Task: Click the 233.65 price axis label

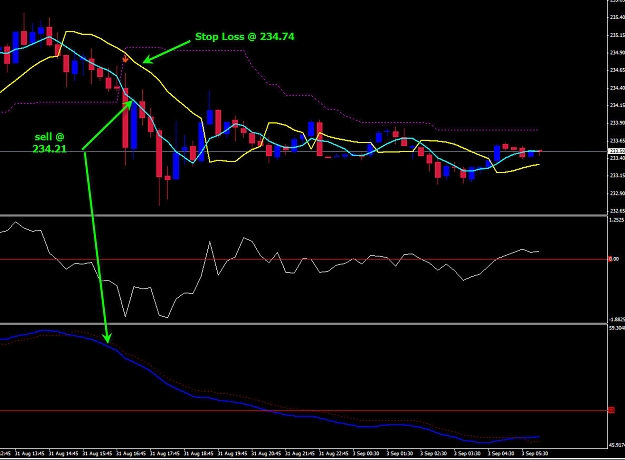Action: 617,140
